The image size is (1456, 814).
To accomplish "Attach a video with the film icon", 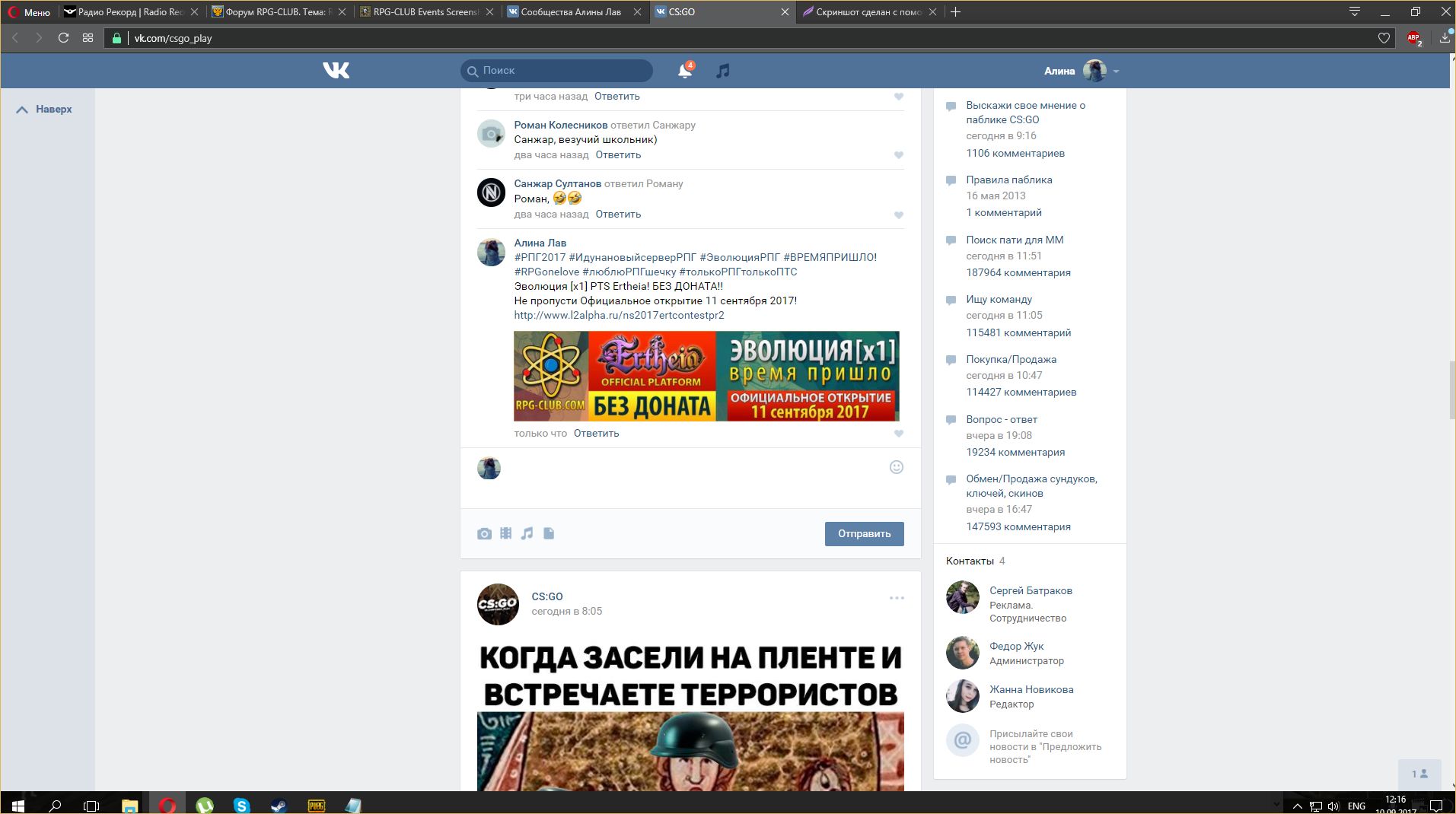I will click(505, 534).
